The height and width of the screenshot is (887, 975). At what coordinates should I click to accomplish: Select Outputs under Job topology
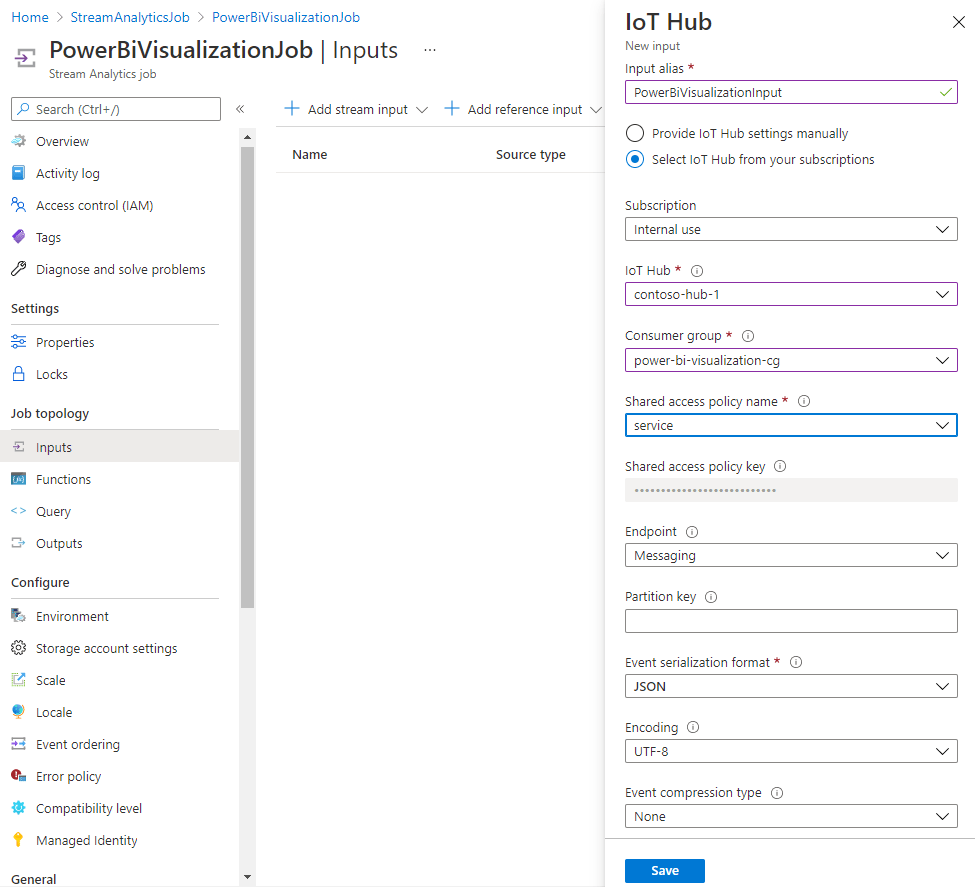61,542
